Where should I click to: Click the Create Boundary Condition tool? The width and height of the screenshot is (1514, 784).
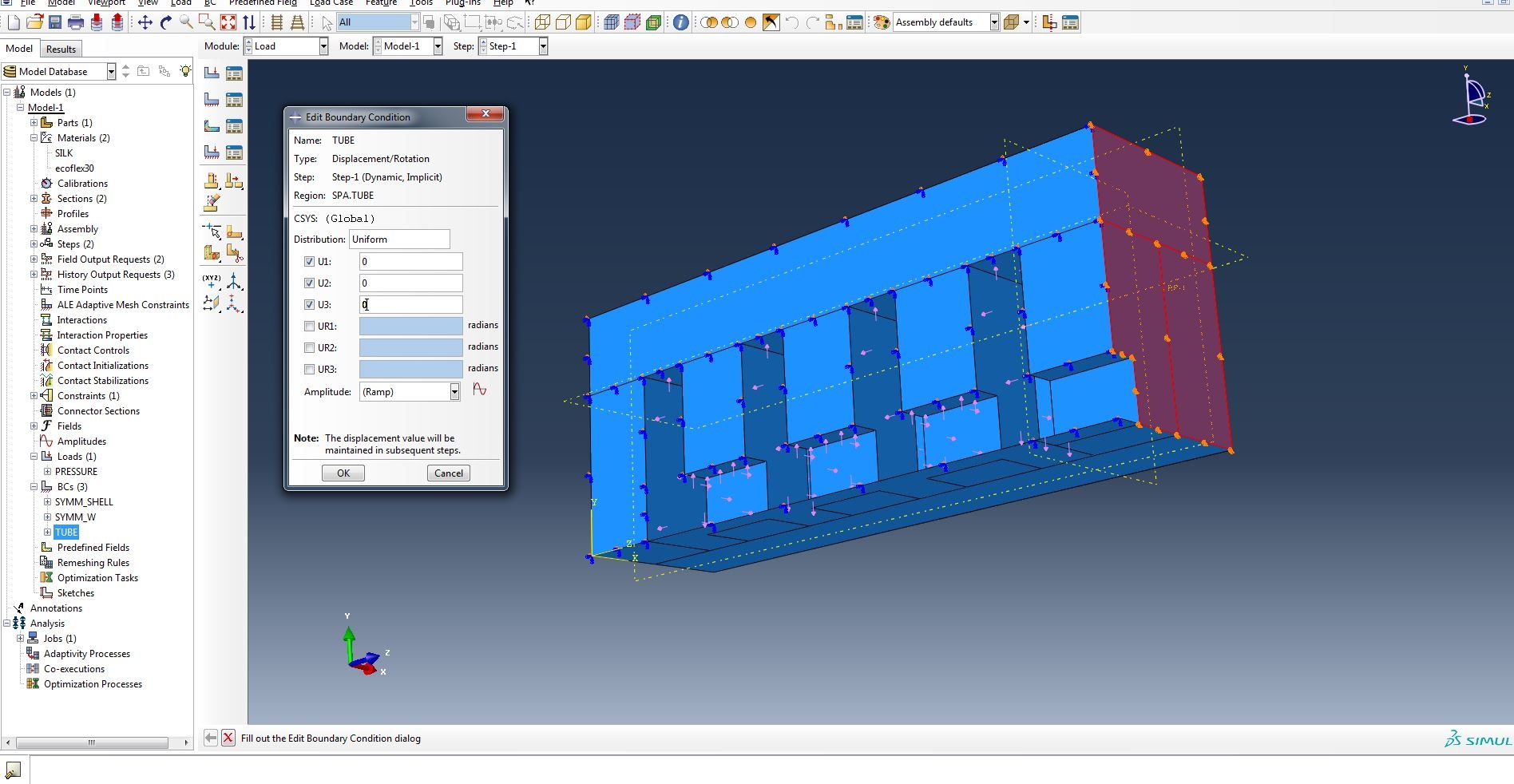[x=212, y=100]
